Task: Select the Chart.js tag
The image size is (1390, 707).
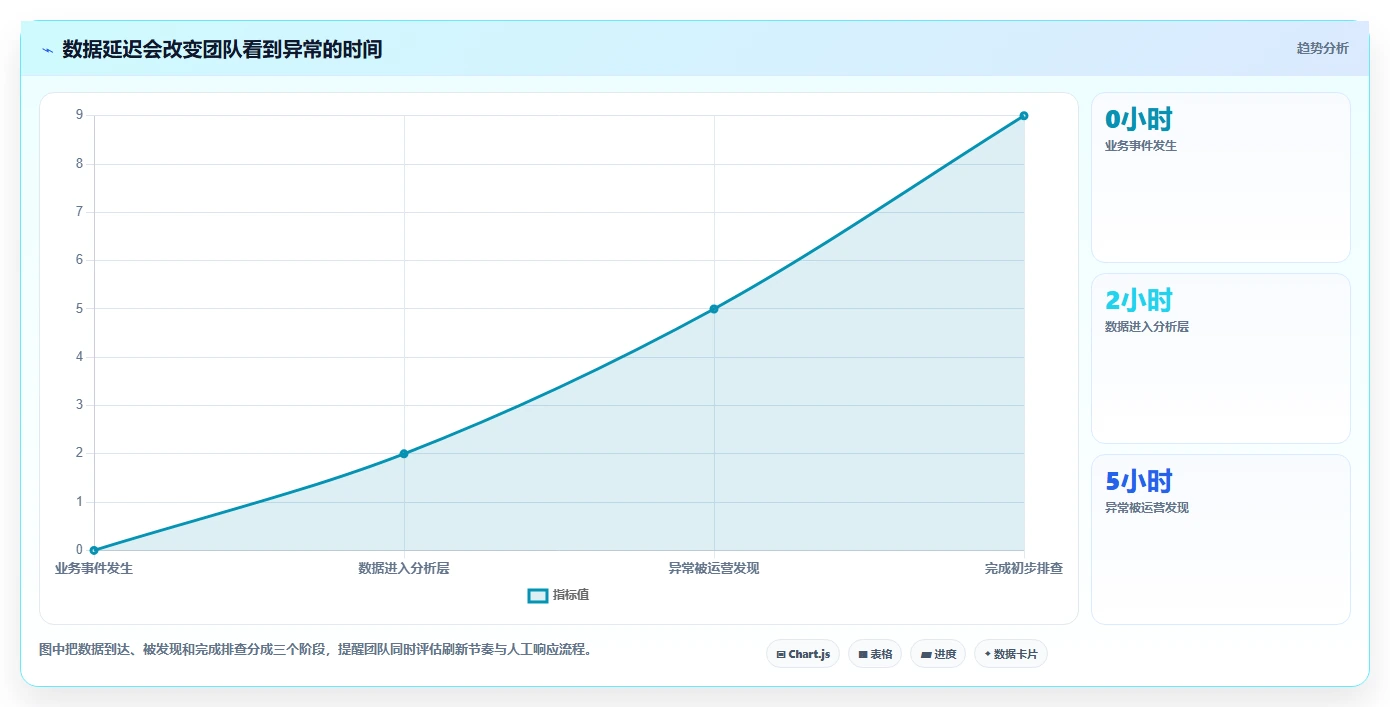Action: [x=803, y=654]
